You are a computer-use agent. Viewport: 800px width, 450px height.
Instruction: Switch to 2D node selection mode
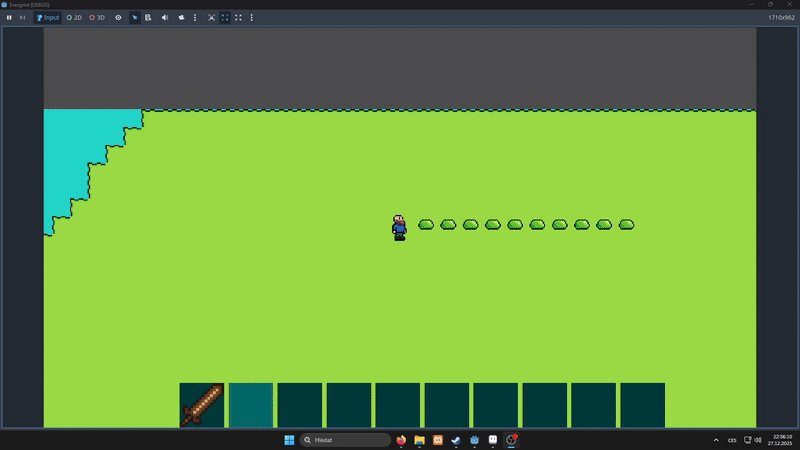pyautogui.click(x=74, y=17)
